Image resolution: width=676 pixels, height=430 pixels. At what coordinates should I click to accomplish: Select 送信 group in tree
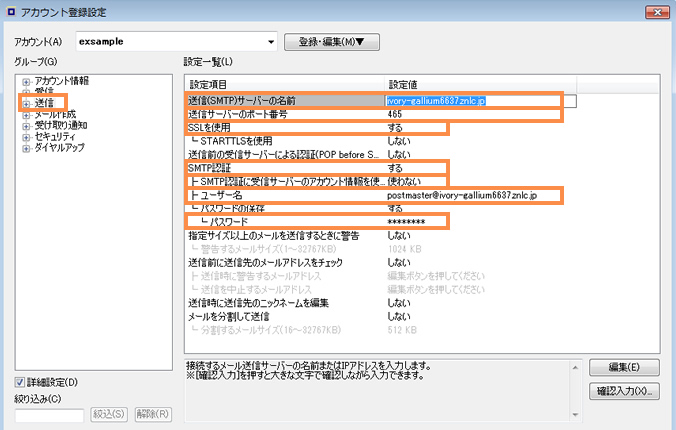tap(44, 103)
